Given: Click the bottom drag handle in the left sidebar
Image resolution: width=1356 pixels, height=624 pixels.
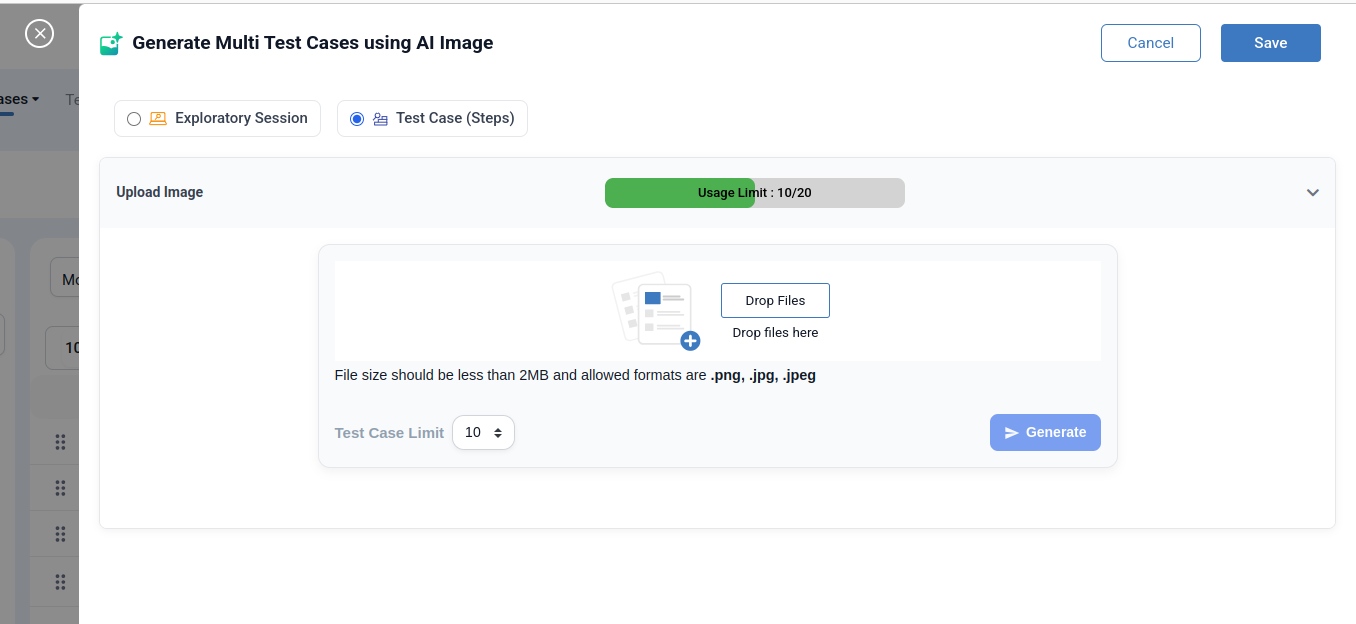Looking at the screenshot, I should coord(59,581).
